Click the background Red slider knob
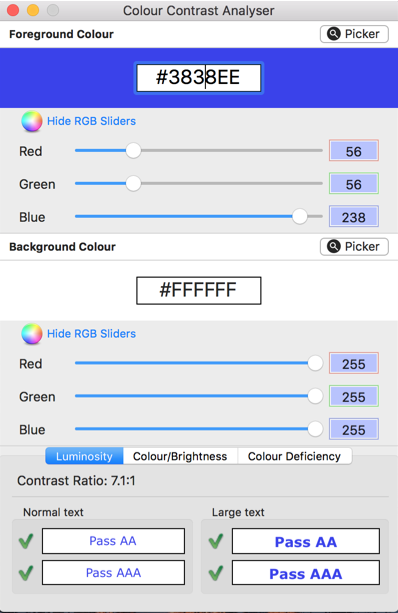 (315, 363)
